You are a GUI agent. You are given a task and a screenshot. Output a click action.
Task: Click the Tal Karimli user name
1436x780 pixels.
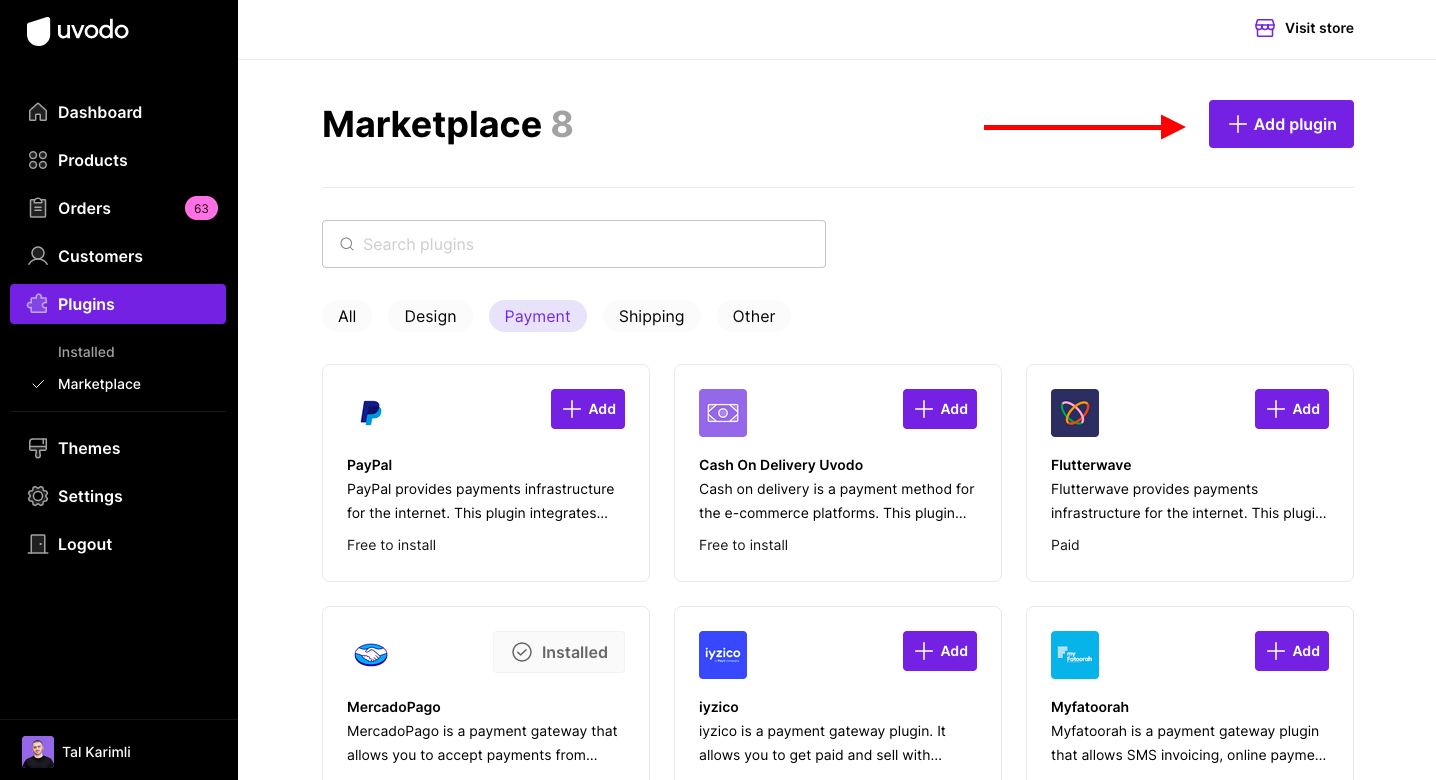point(96,752)
